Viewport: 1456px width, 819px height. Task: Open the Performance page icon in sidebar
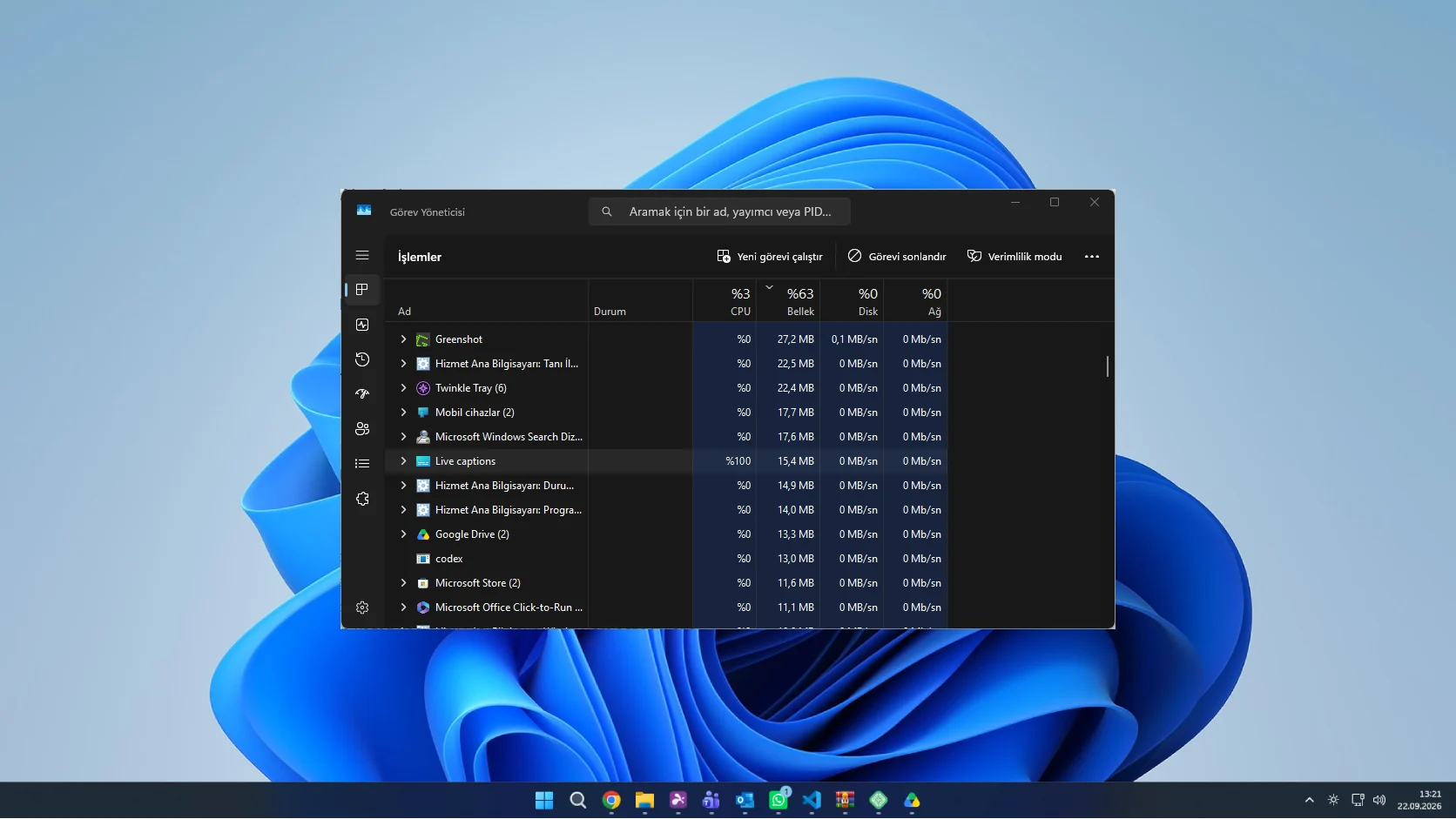(x=362, y=325)
